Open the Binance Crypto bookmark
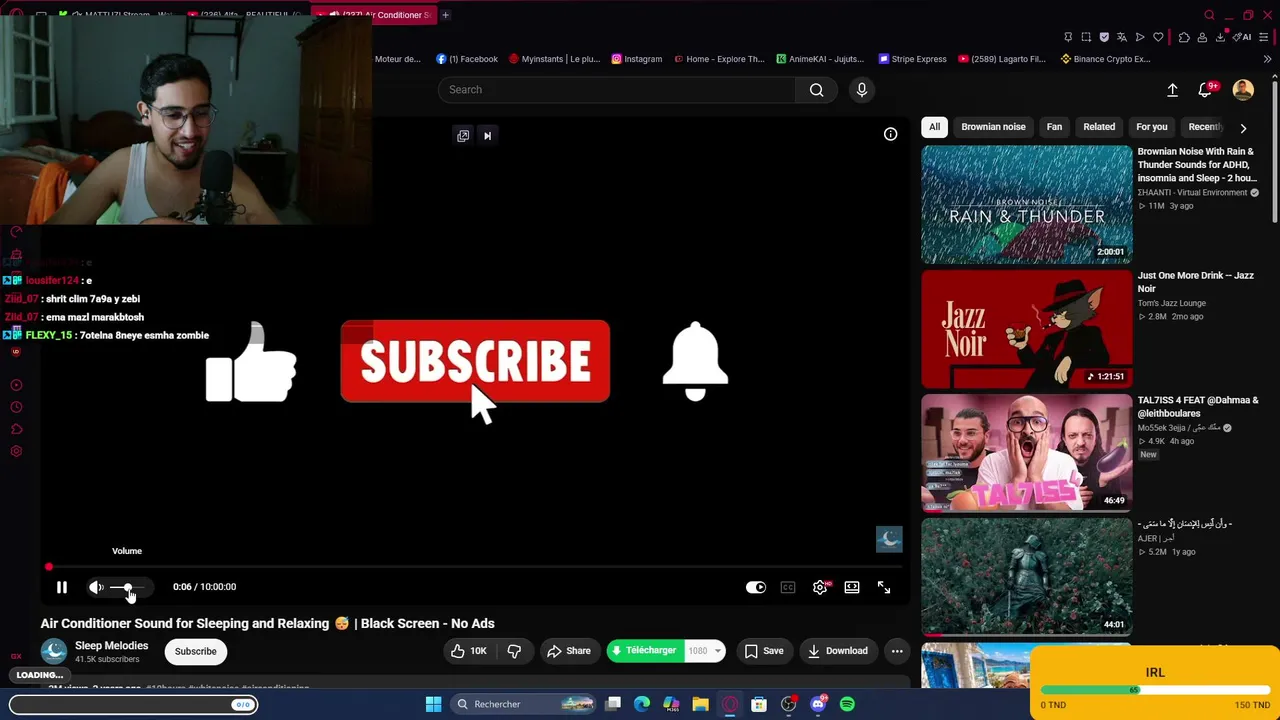 click(1105, 59)
